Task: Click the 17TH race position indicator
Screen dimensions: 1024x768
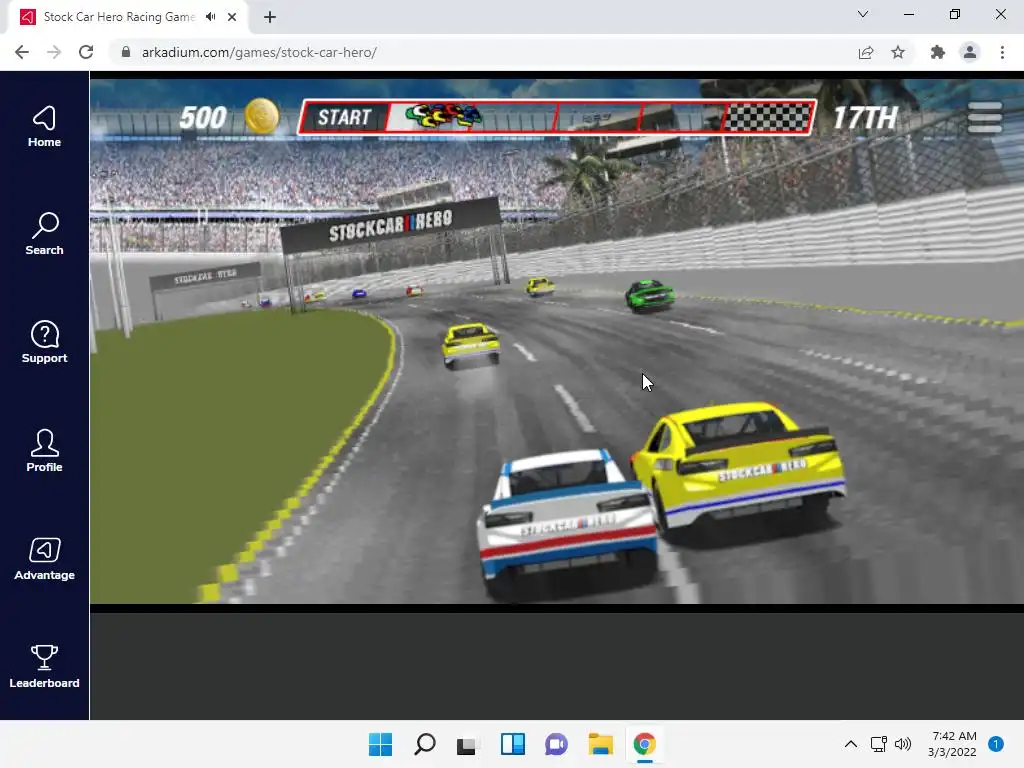Action: pos(865,118)
